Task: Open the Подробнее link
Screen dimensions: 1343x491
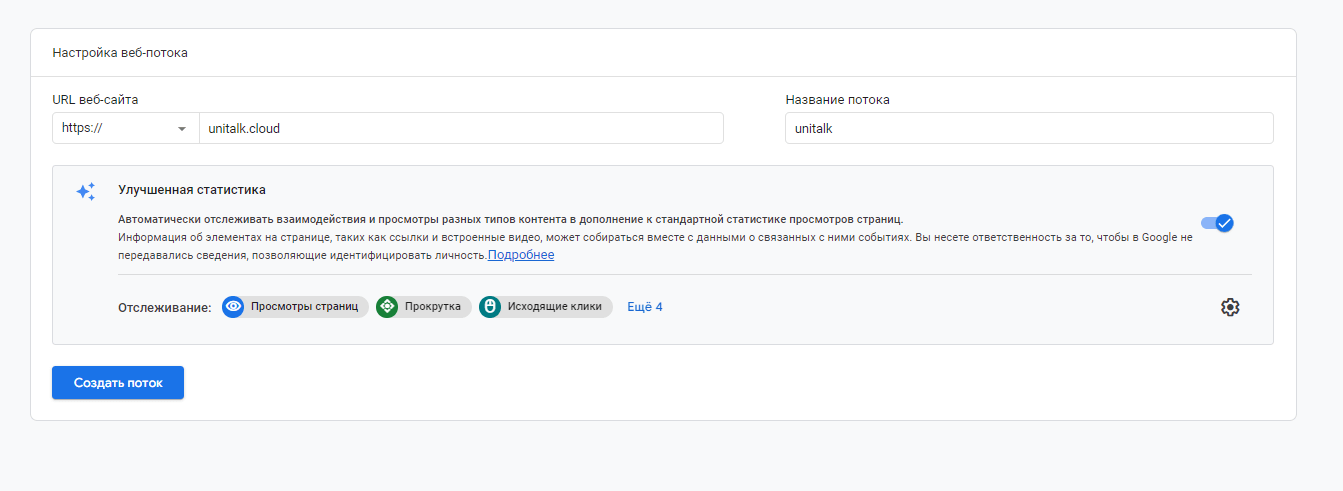Action: click(521, 255)
